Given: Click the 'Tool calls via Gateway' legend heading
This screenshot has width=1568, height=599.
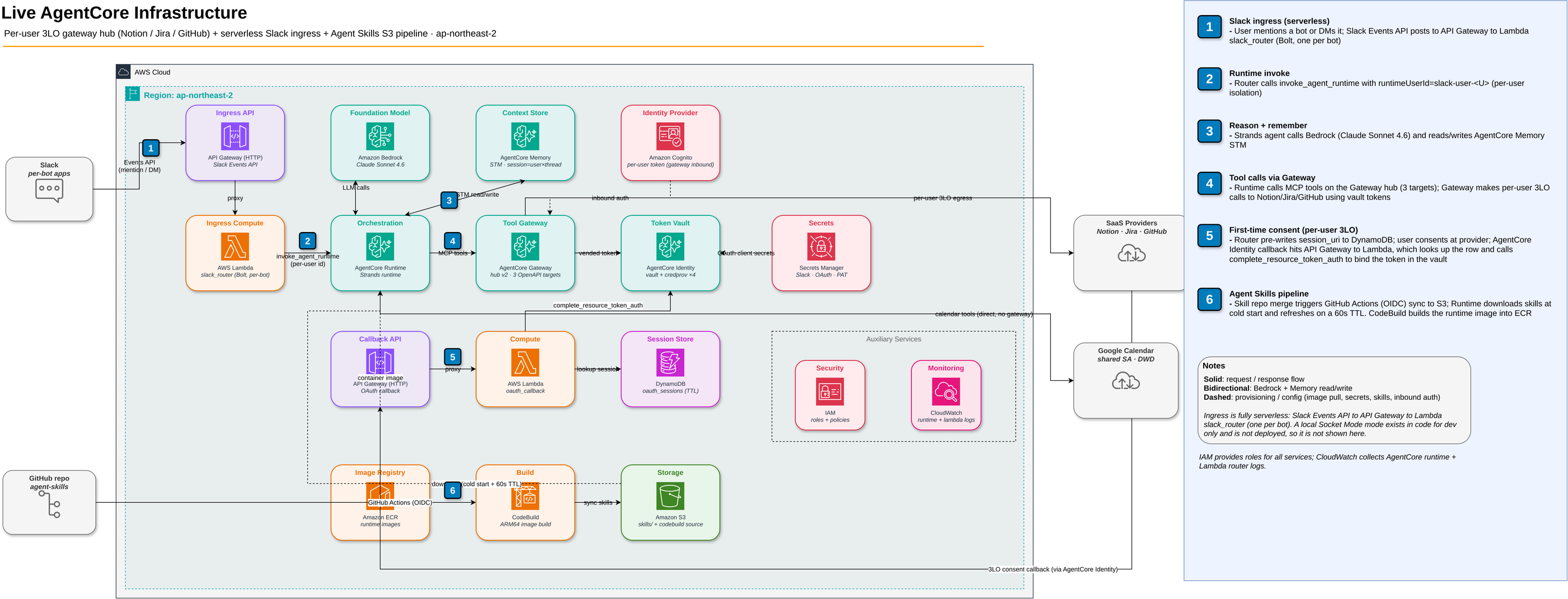Looking at the screenshot, I should coord(1271,177).
